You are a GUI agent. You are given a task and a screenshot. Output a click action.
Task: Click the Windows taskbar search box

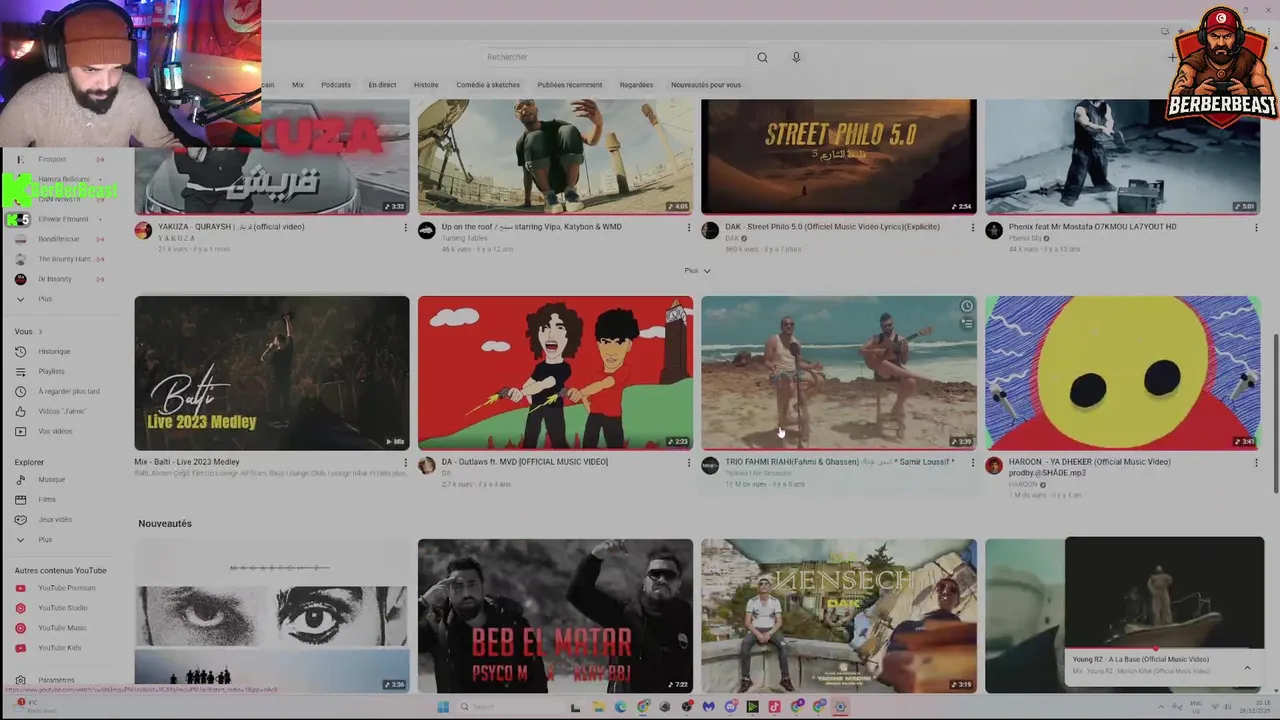pyautogui.click(x=509, y=707)
